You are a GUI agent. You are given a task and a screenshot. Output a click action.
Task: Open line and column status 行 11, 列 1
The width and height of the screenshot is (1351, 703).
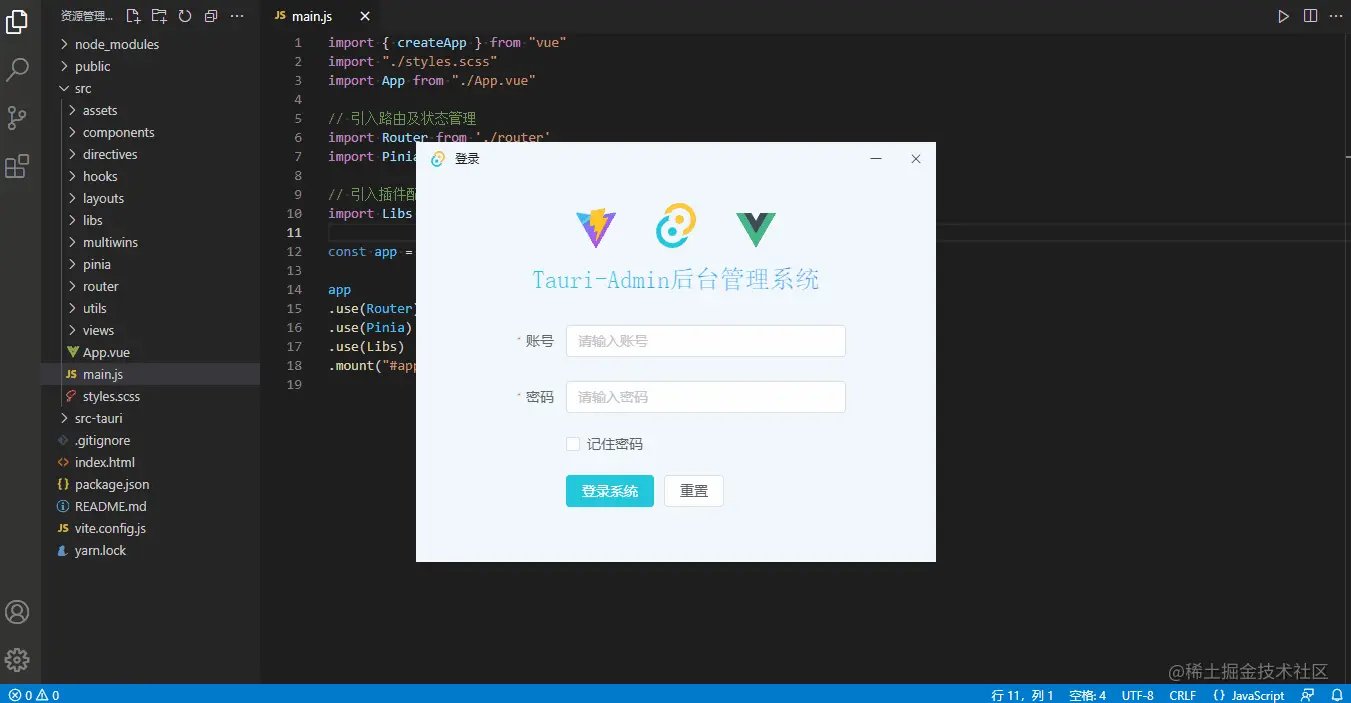click(1022, 695)
